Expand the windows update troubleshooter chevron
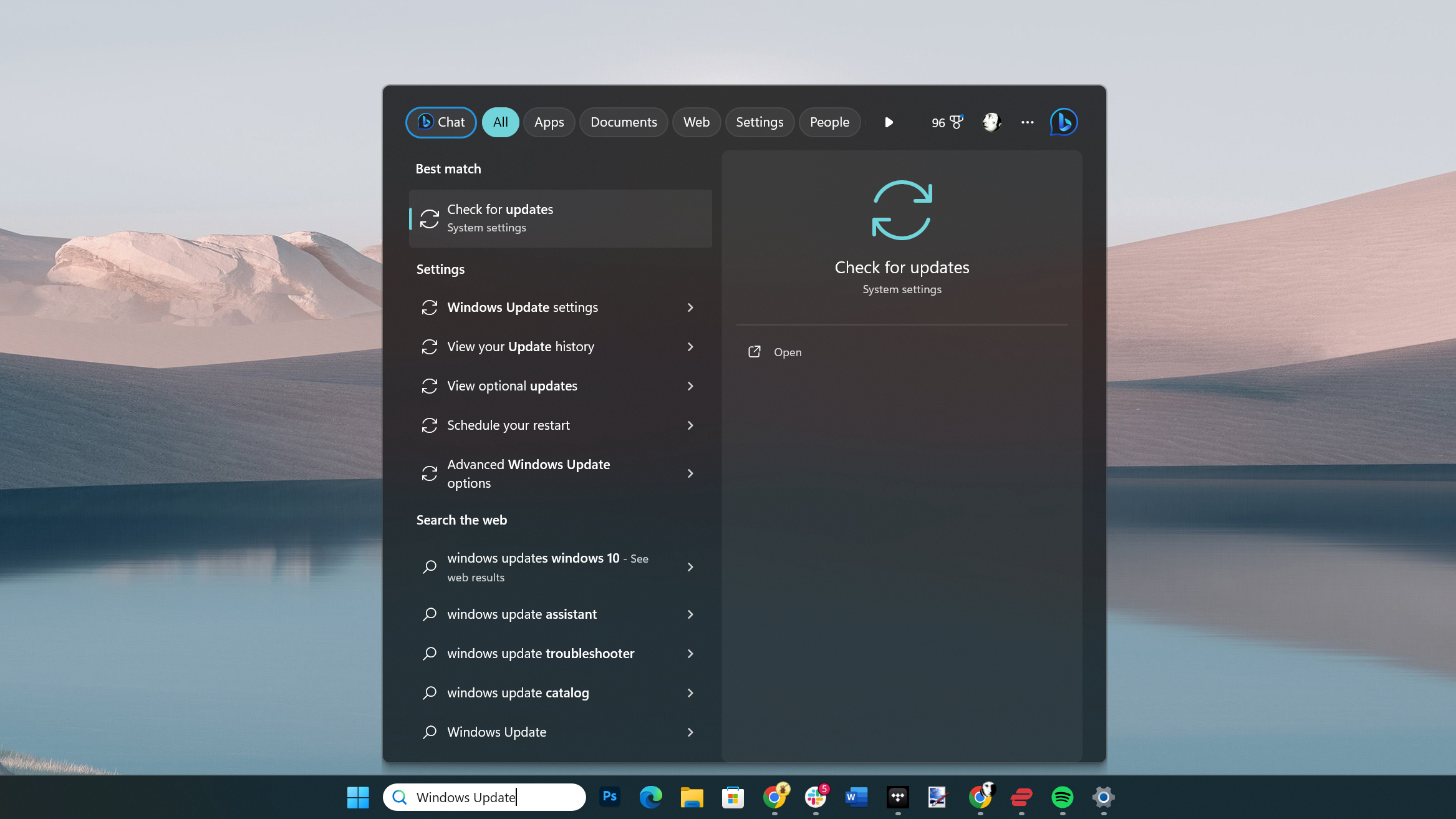 (690, 654)
